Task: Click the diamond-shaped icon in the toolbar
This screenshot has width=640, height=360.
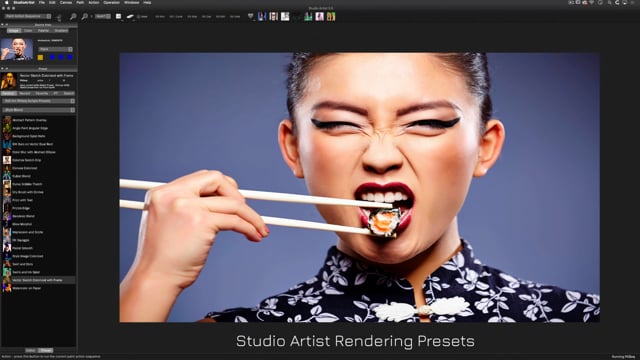Action: click(250, 16)
